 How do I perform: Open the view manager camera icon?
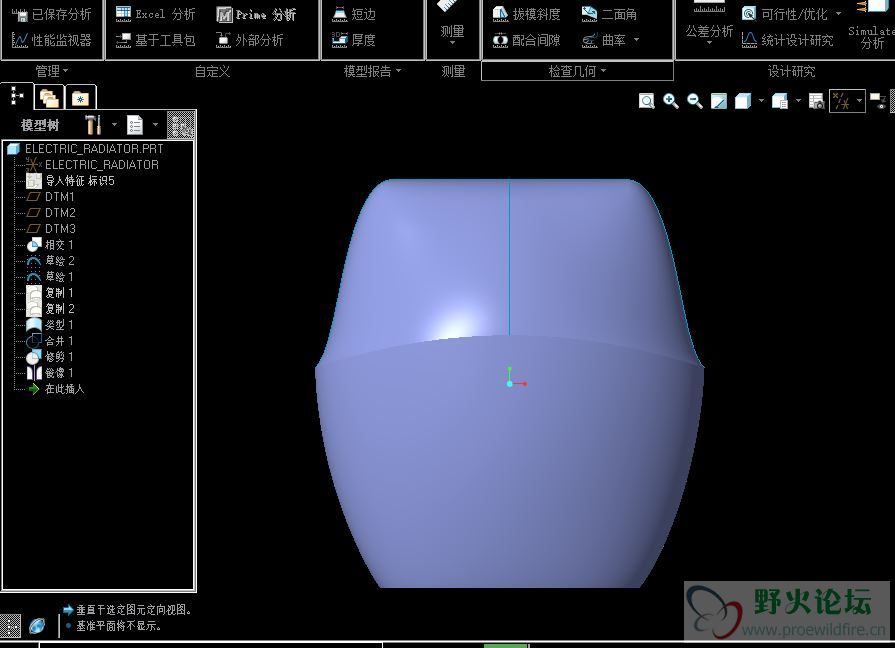coord(817,102)
